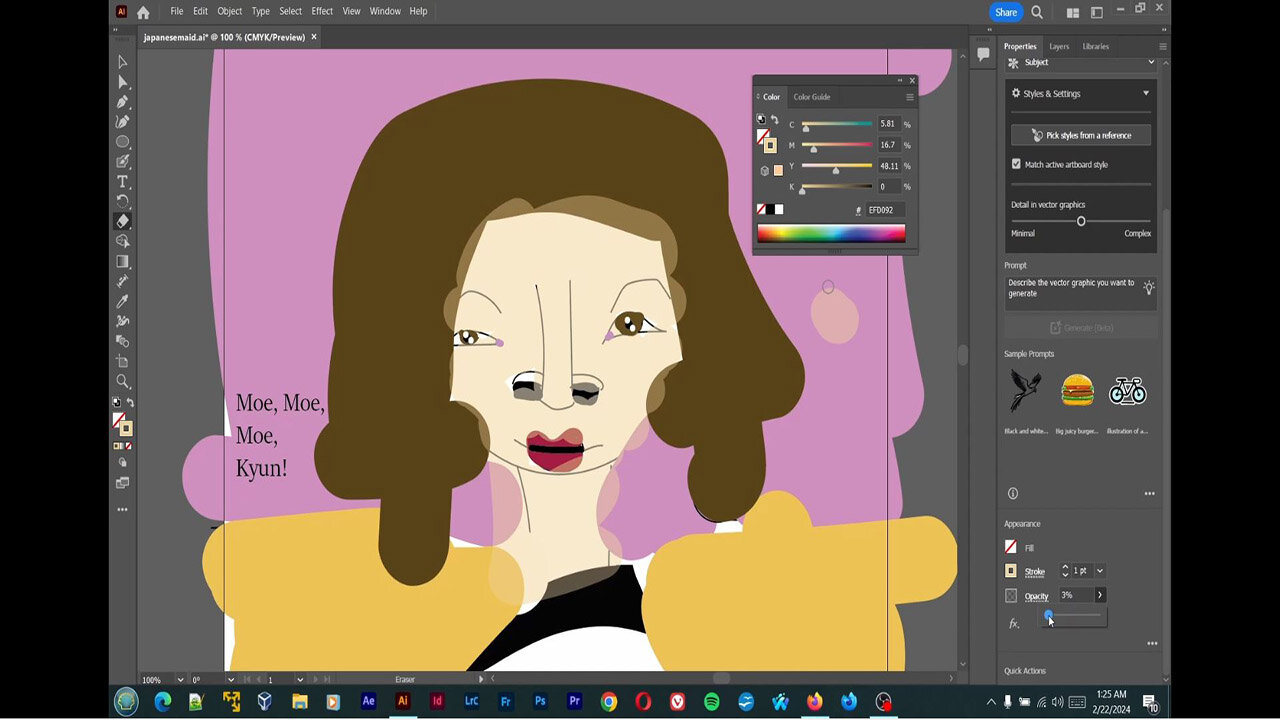Open the Effect menu
This screenshot has width=1280, height=720.
point(322,11)
